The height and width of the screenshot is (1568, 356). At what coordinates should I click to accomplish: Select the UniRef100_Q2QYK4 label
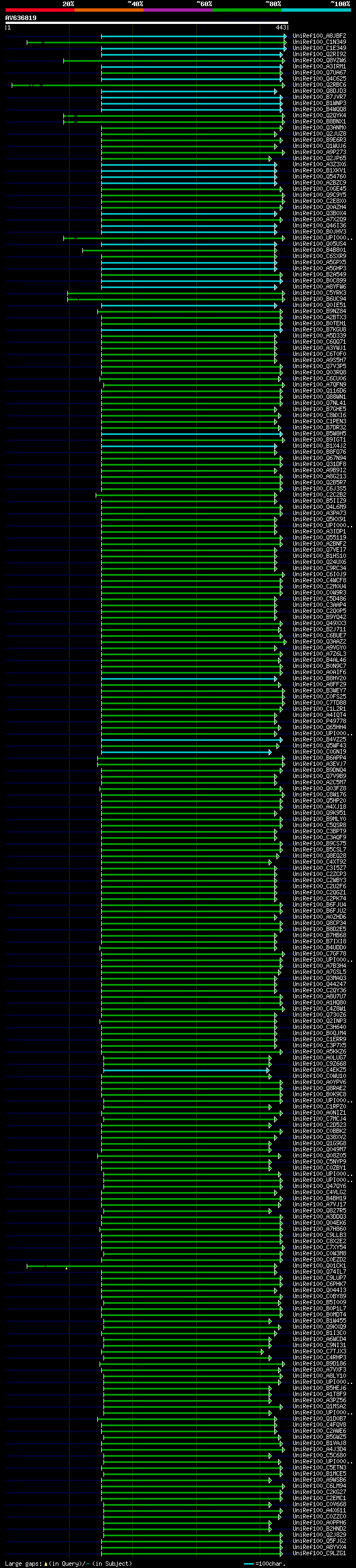319,115
